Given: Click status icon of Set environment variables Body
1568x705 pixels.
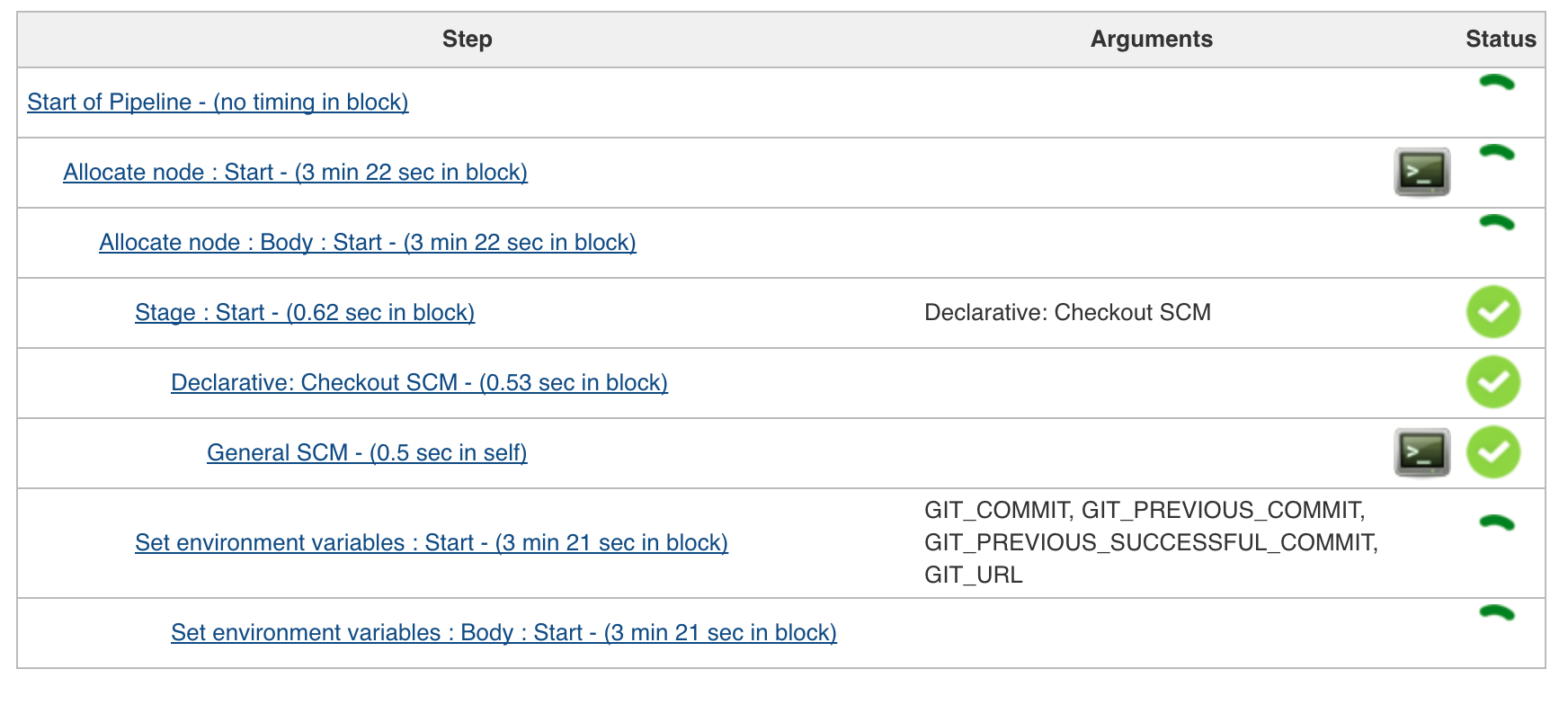Looking at the screenshot, I should [1497, 613].
